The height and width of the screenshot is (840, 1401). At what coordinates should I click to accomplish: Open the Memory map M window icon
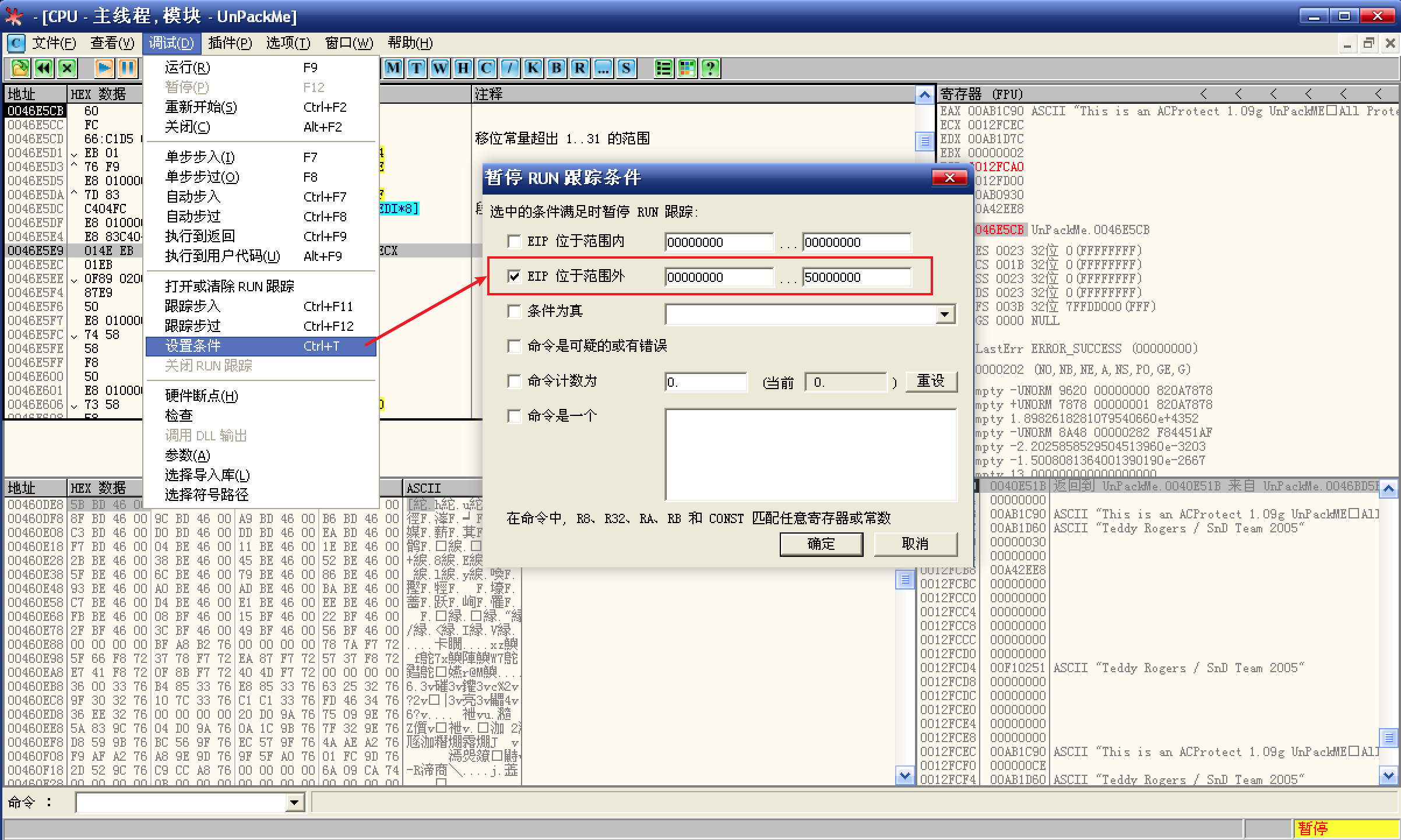point(393,69)
